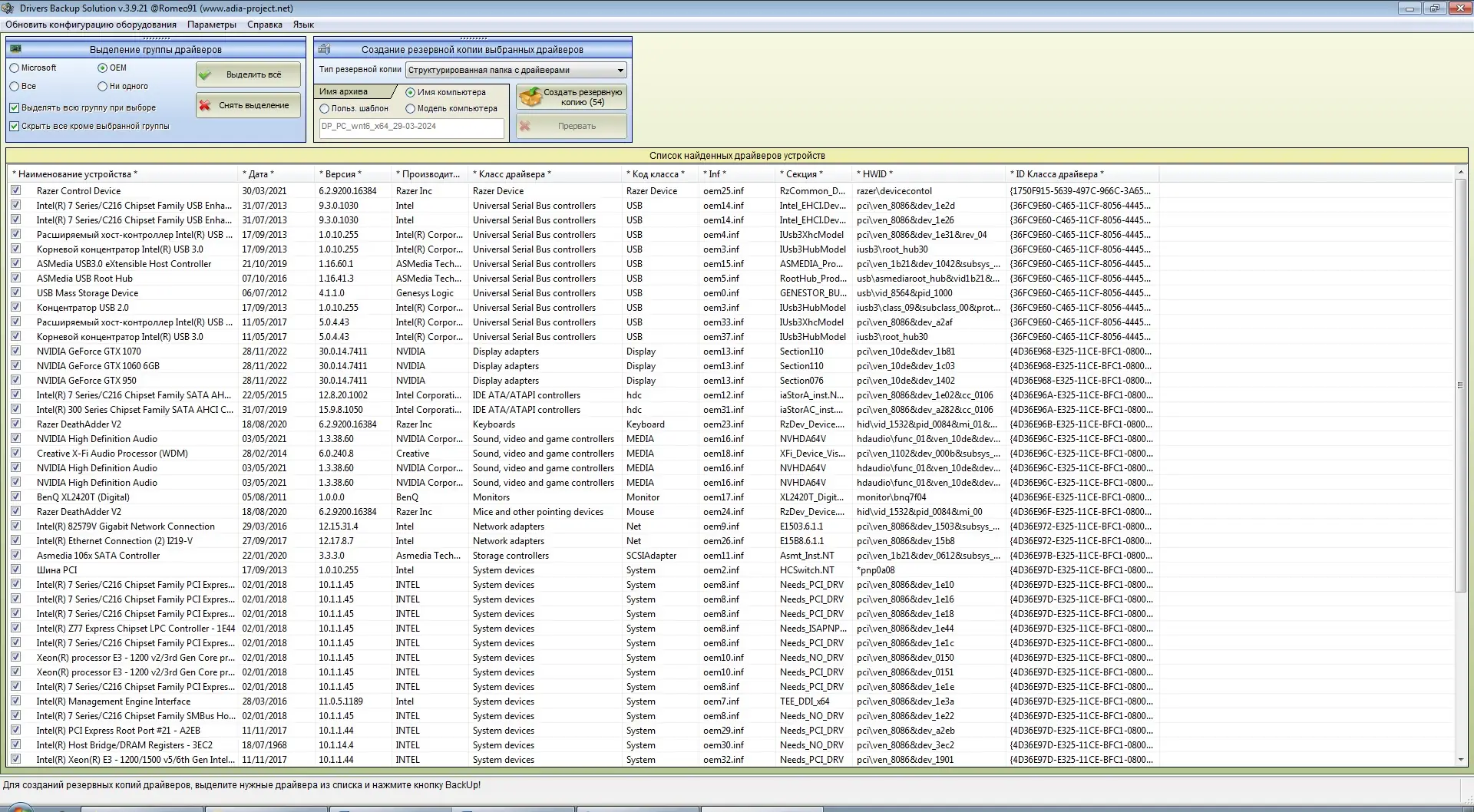
Task: Click the Список найденных драйверов устройств header
Action: point(737,156)
